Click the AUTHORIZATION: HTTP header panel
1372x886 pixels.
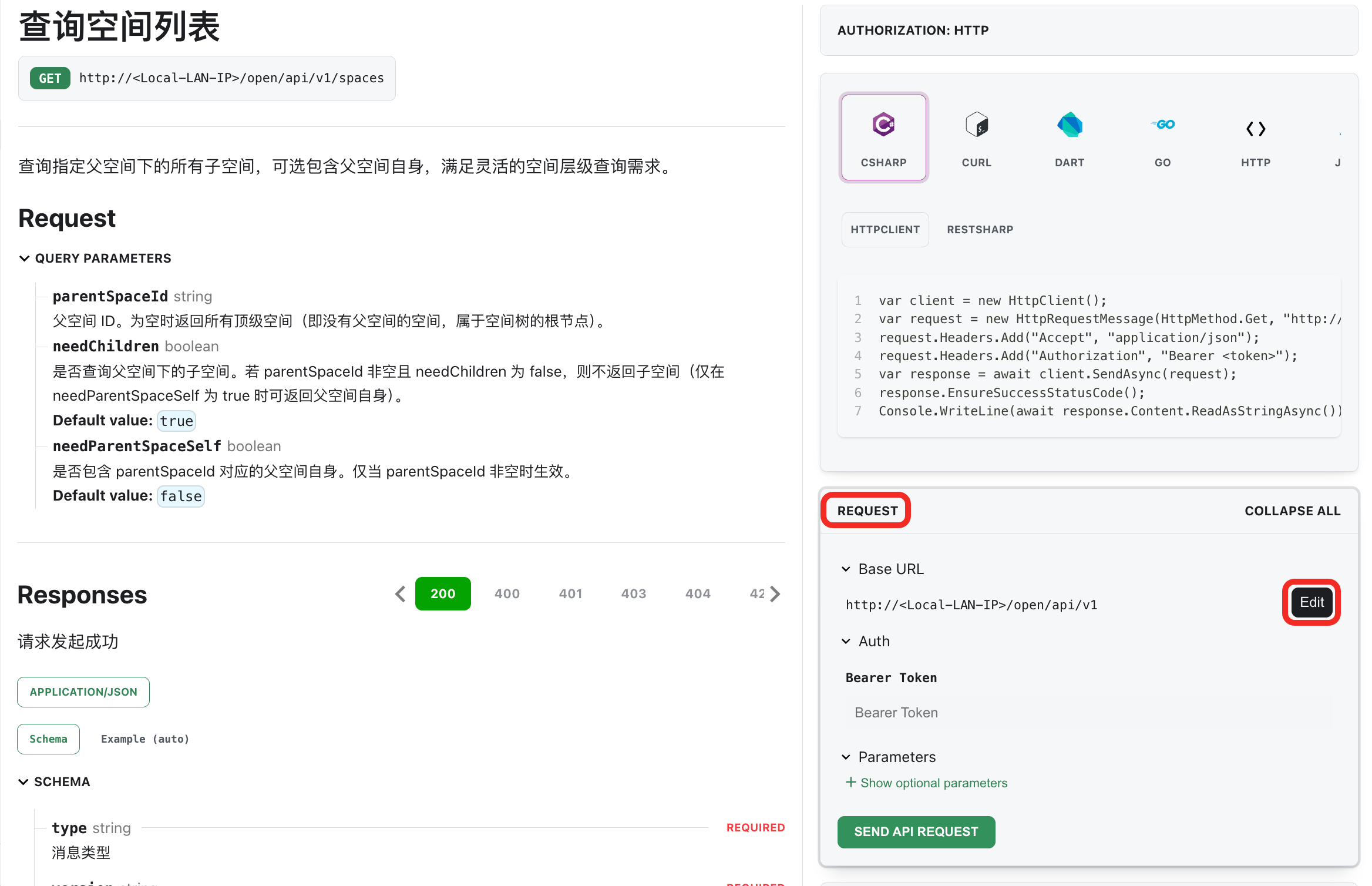(x=1088, y=31)
